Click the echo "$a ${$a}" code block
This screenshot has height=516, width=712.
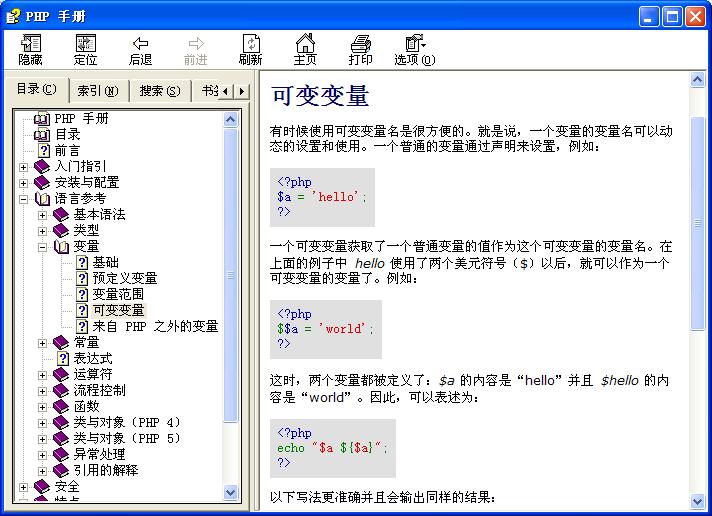click(332, 448)
